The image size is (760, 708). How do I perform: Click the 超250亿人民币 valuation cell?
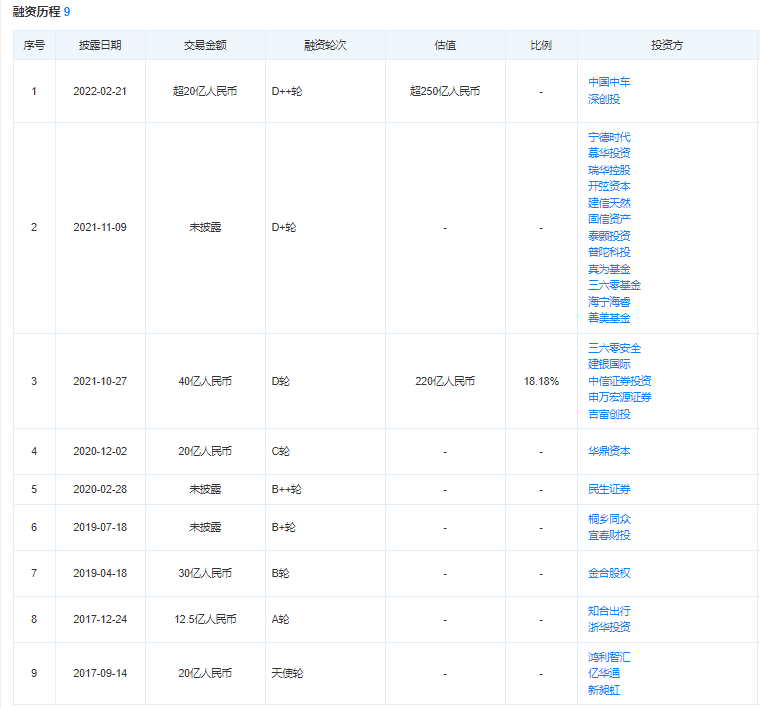[445, 91]
